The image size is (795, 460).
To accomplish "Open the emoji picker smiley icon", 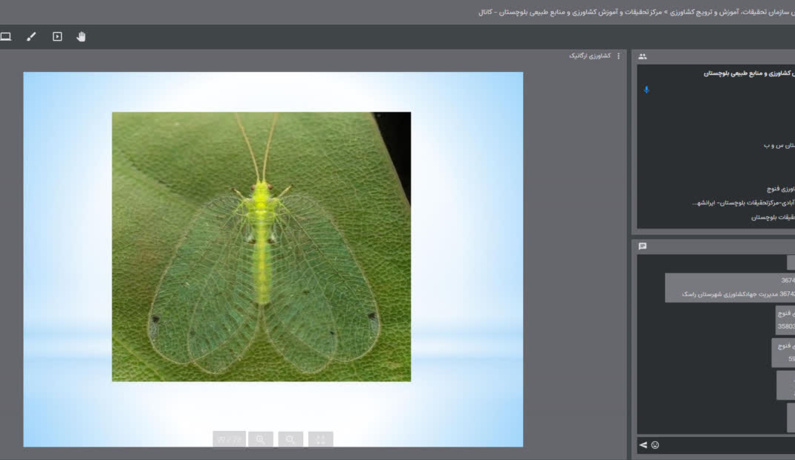I will [655, 445].
